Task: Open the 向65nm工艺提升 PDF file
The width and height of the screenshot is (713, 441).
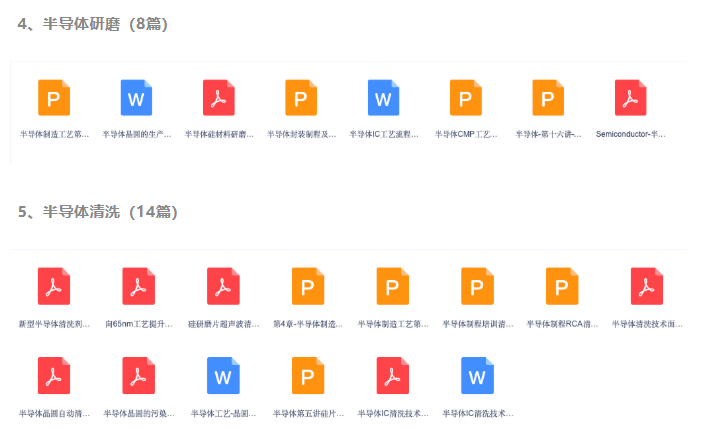Action: [x=138, y=286]
